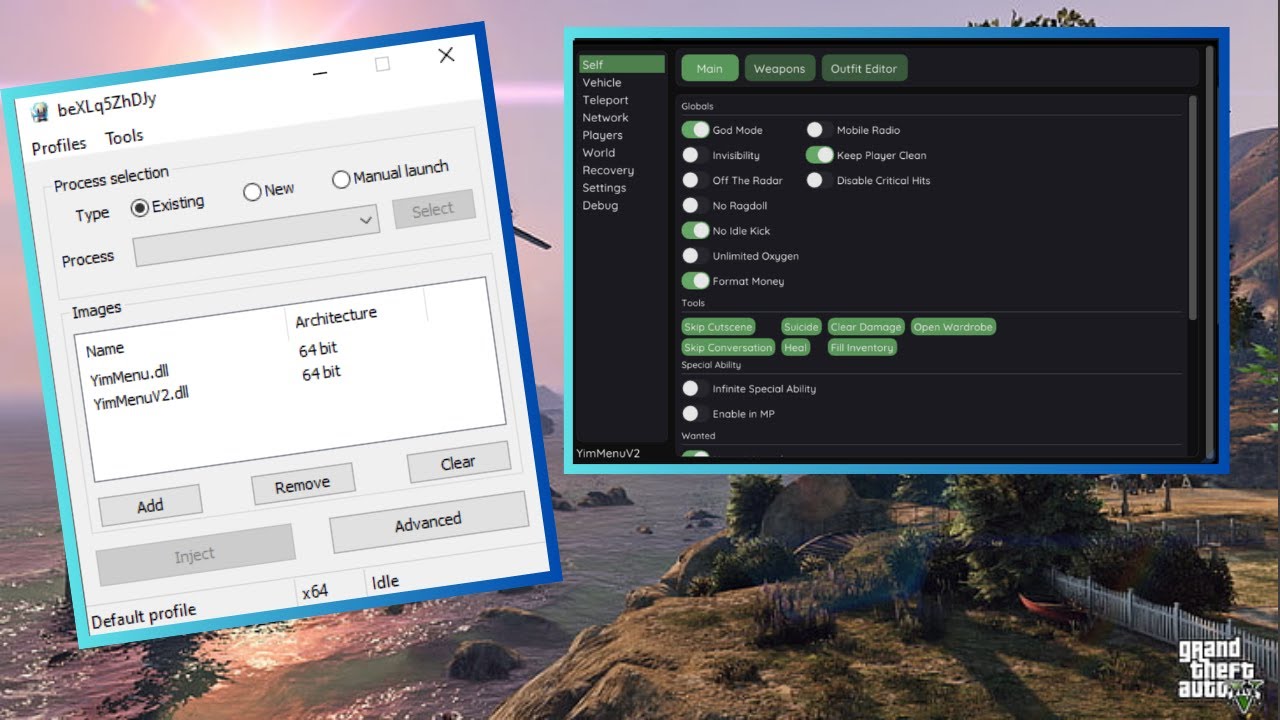Enable the Disable Critical Hits toggle
Image resolution: width=1280 pixels, height=720 pixels.
[x=820, y=180]
